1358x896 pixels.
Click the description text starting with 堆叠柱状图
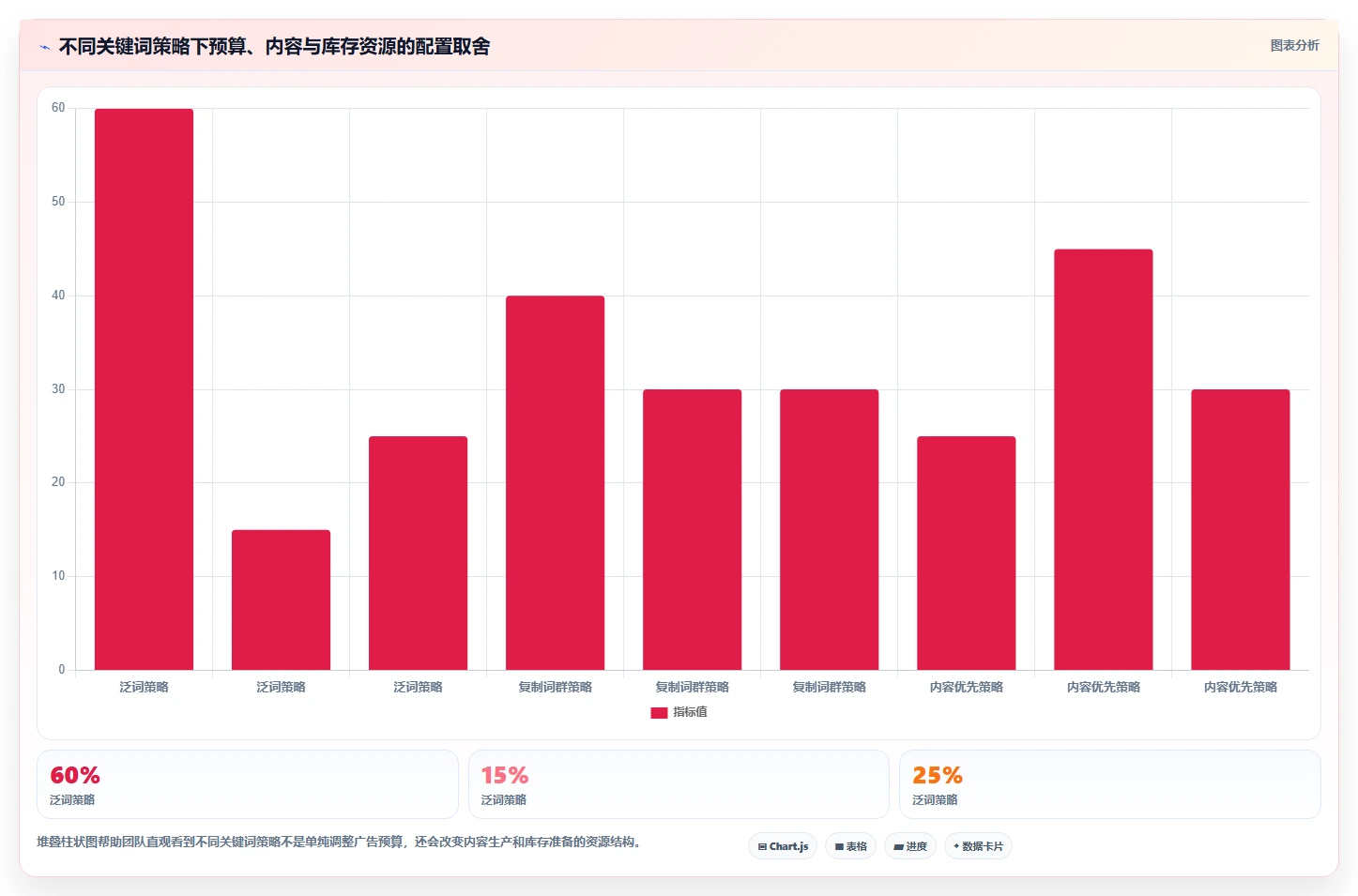pos(339,842)
